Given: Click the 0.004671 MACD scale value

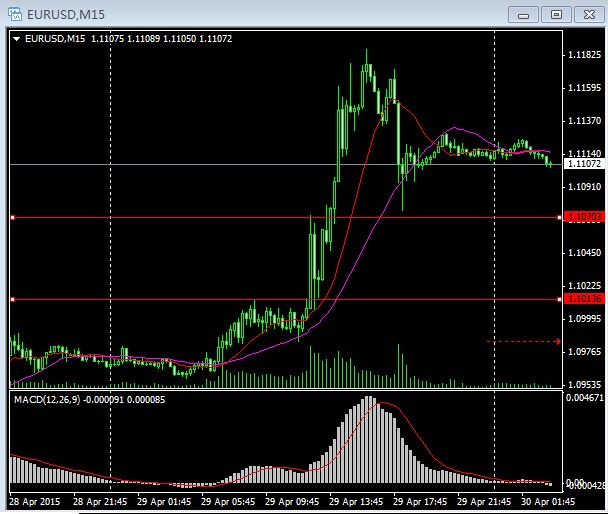Looking at the screenshot, I should [x=583, y=399].
